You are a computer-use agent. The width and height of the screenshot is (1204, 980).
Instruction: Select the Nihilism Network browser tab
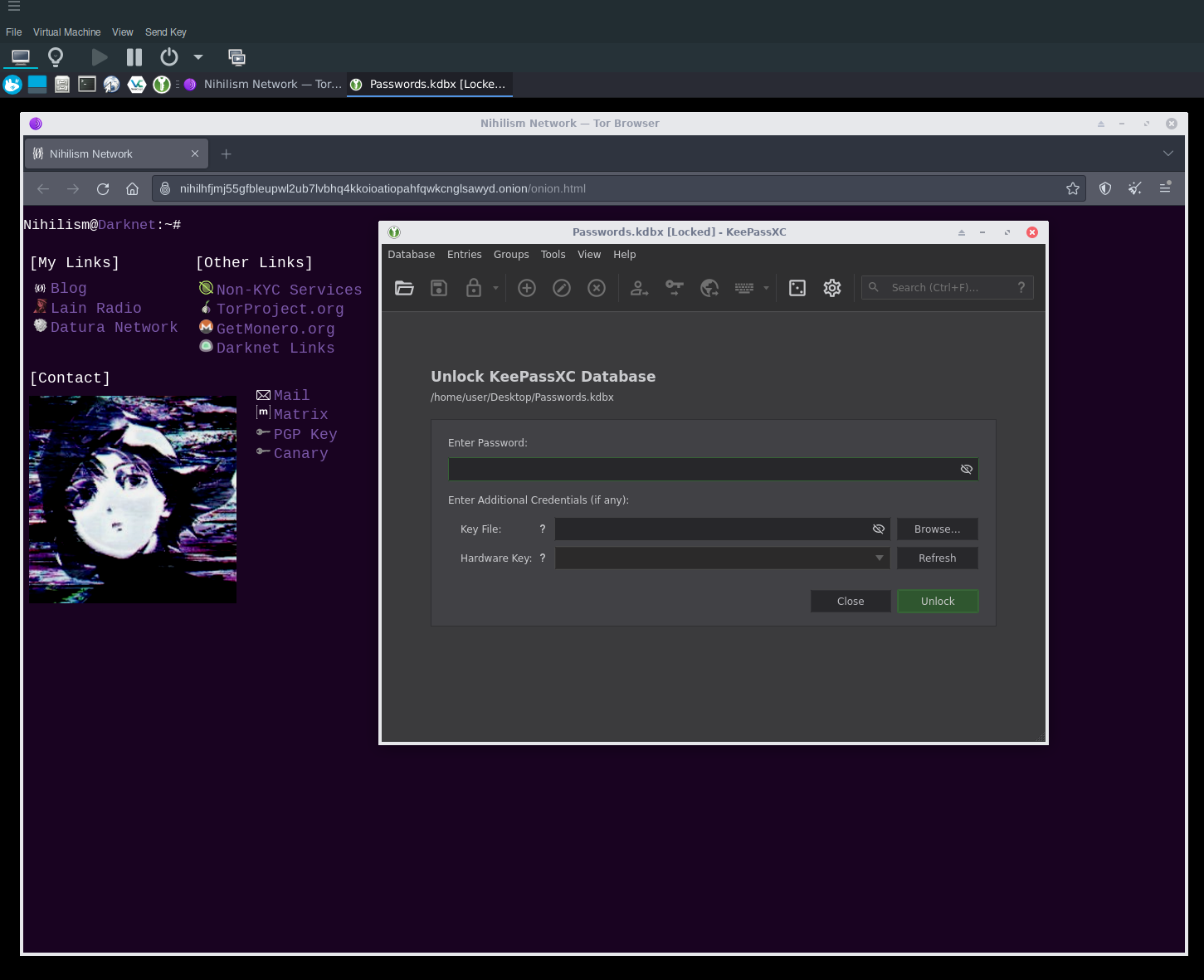click(116, 154)
